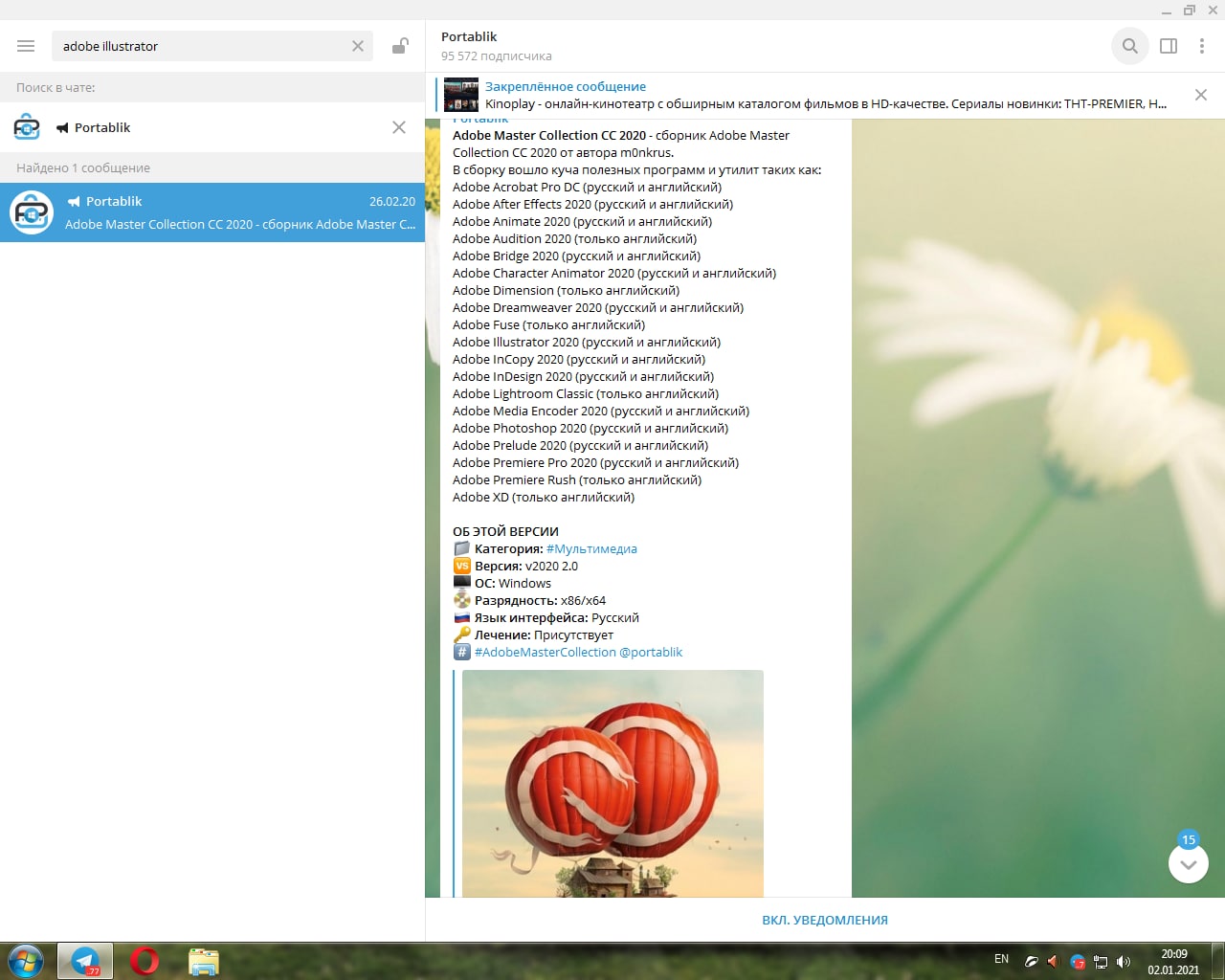The width and height of the screenshot is (1225, 980).
Task: Click the orange speaker tray icon
Action: pos(1053,962)
